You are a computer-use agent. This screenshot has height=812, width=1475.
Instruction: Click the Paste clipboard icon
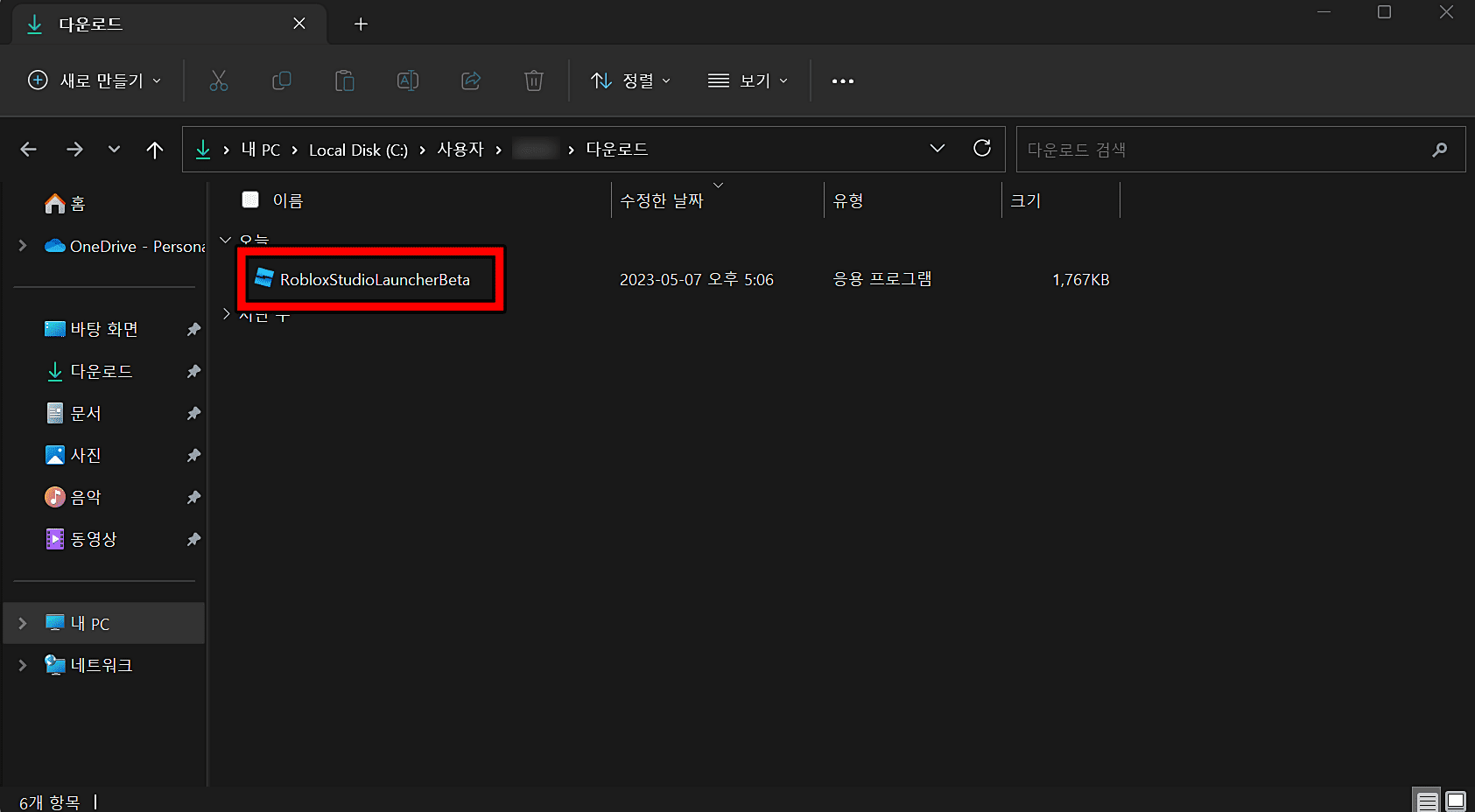tap(345, 80)
